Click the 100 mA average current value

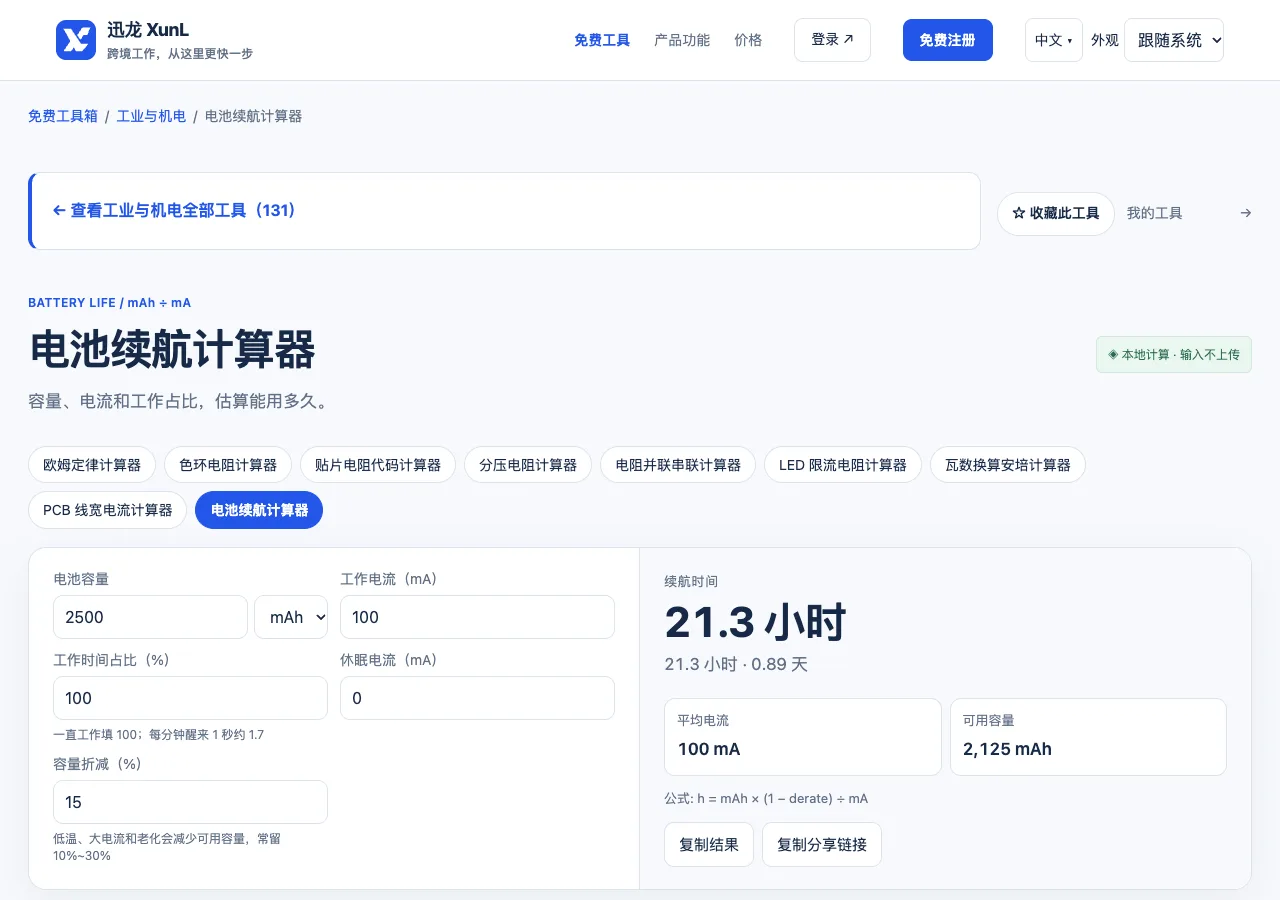click(709, 749)
